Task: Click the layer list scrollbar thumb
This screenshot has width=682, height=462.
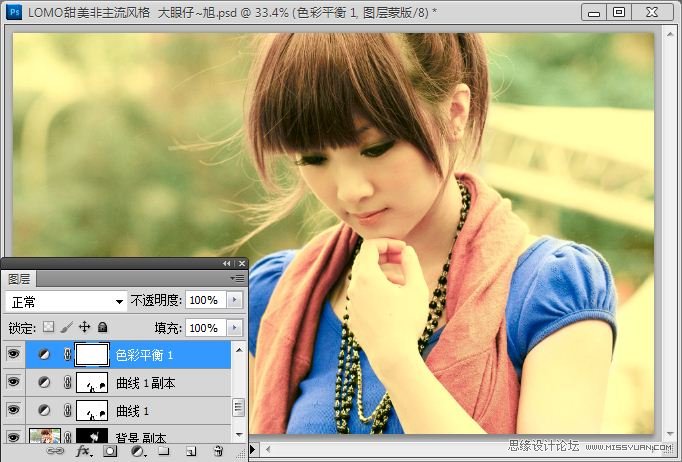Action: [x=238, y=408]
